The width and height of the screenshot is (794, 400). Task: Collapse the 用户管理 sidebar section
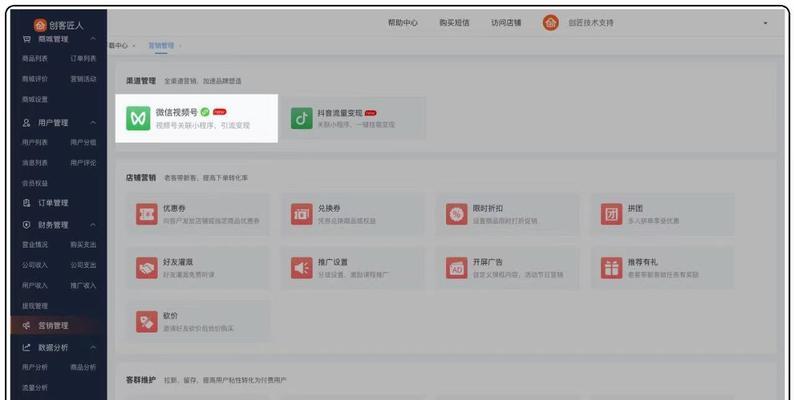coord(93,123)
